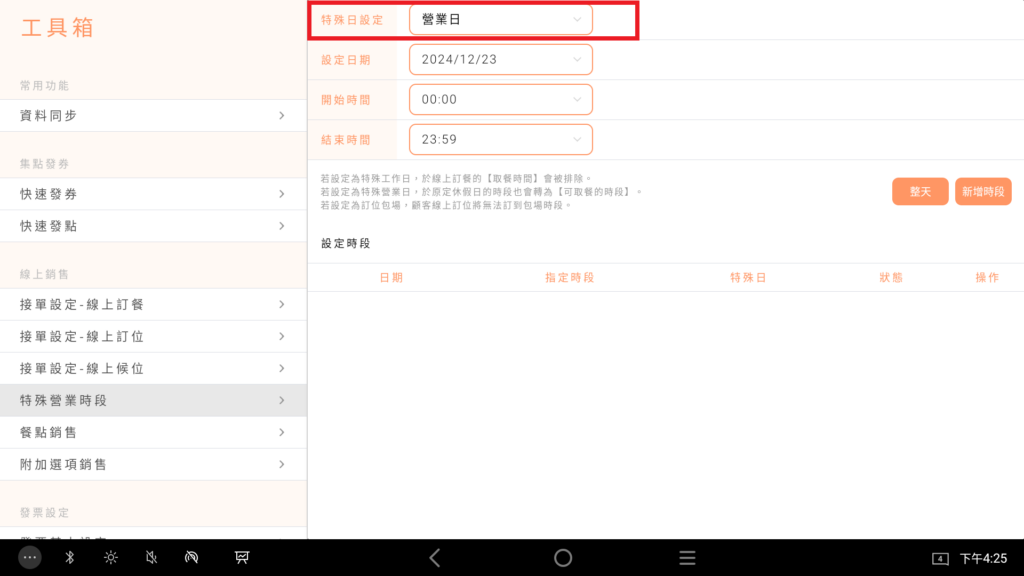Open the recent apps menu icon

coord(687,558)
